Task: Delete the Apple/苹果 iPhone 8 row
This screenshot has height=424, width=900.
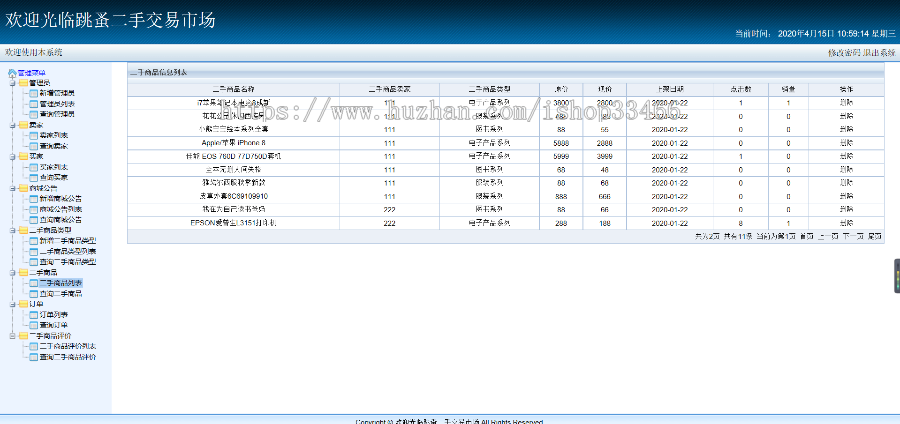Action: point(845,142)
